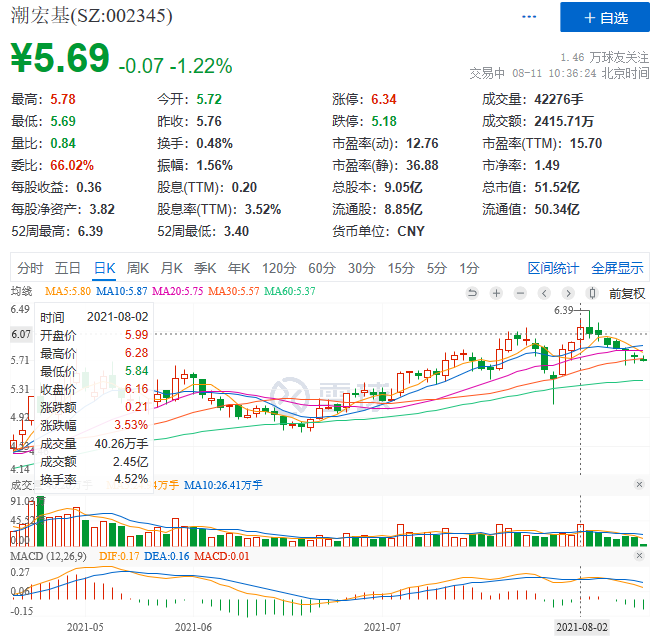Click the three-dot more options icon
The image size is (654, 640).
(529, 17)
